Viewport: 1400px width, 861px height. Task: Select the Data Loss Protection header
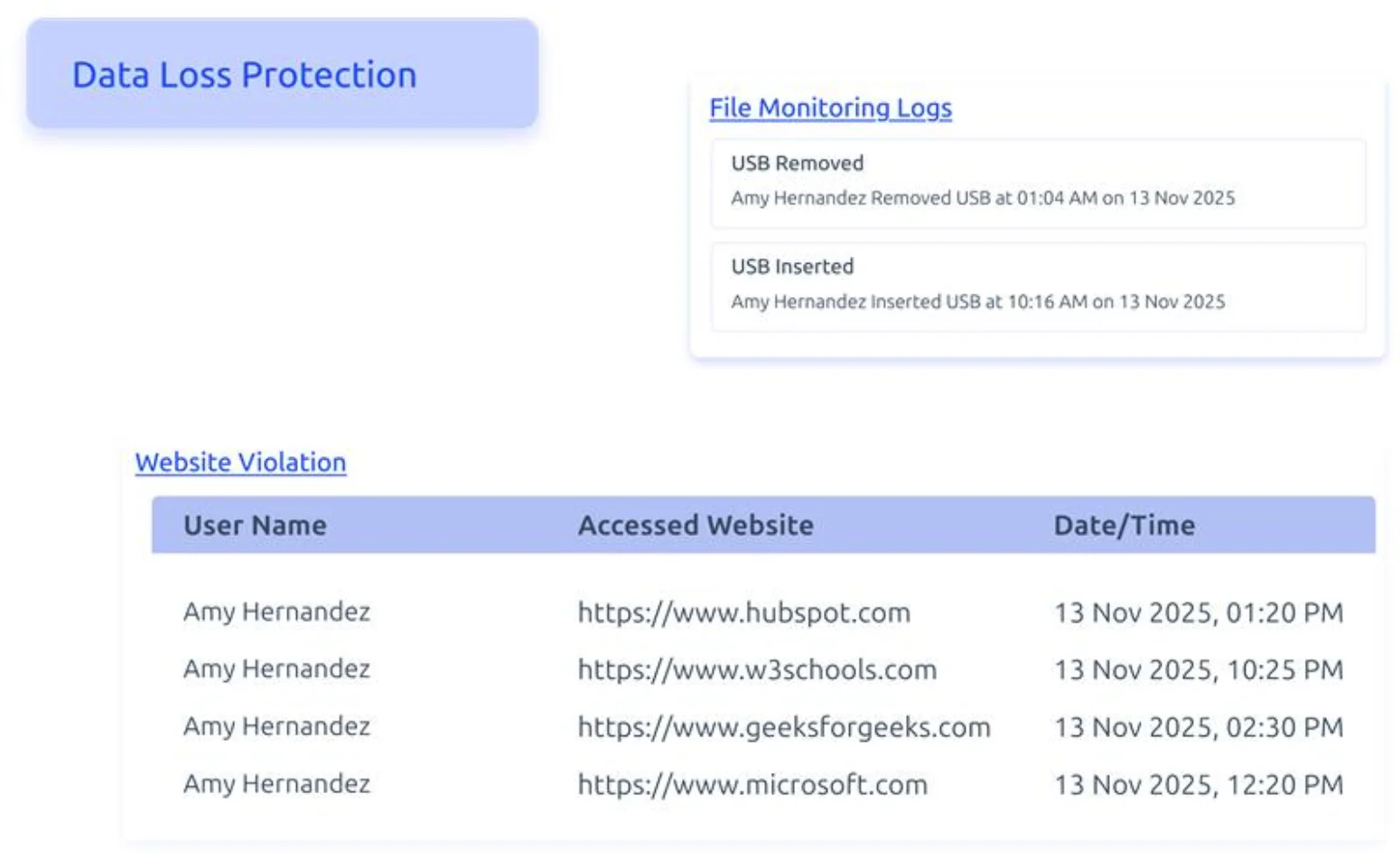click(245, 75)
